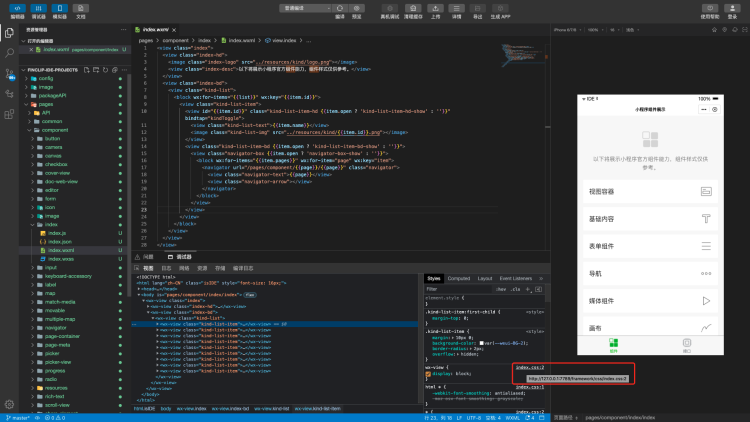Click the 登录 login icon

click(732, 8)
